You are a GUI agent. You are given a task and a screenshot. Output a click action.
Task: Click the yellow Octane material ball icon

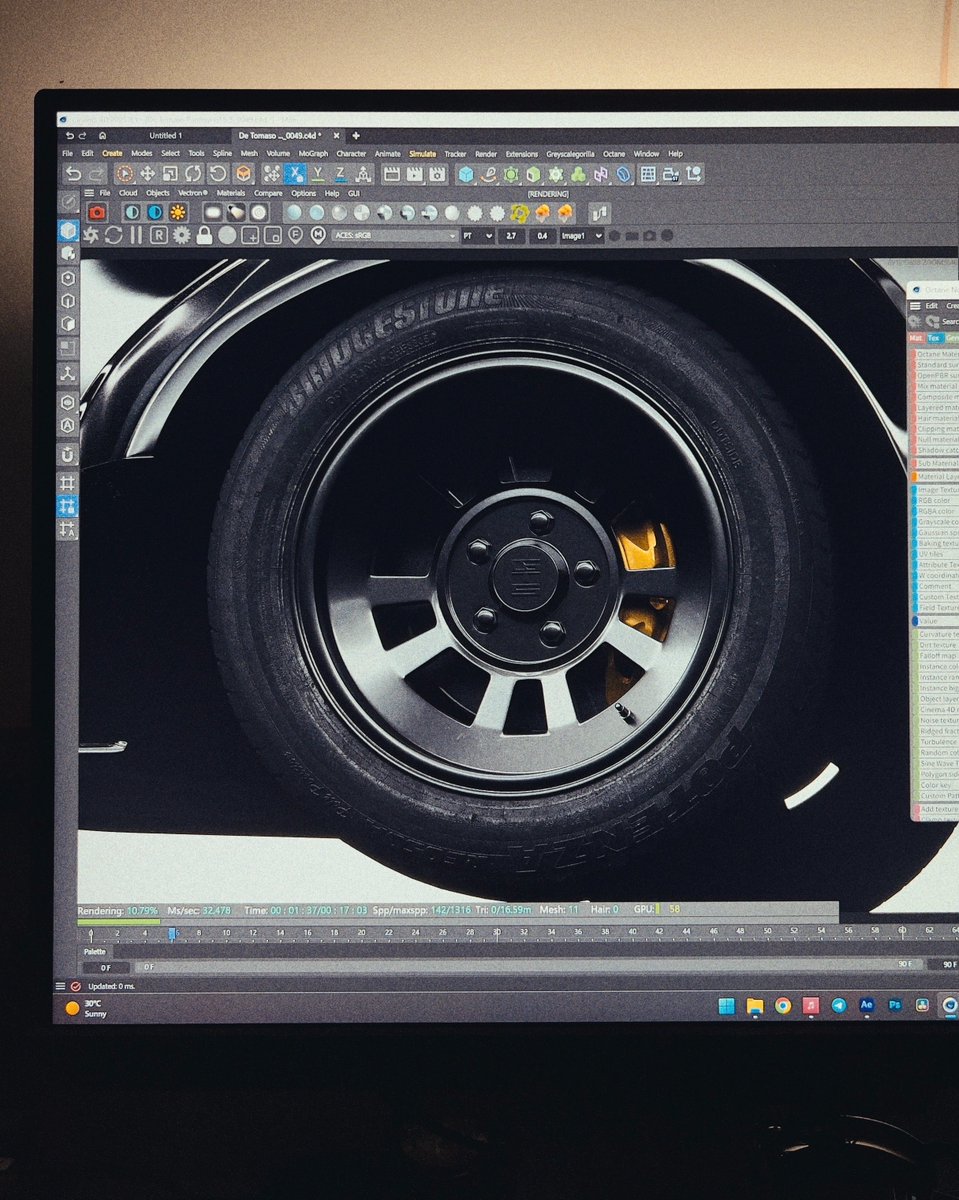[x=519, y=211]
